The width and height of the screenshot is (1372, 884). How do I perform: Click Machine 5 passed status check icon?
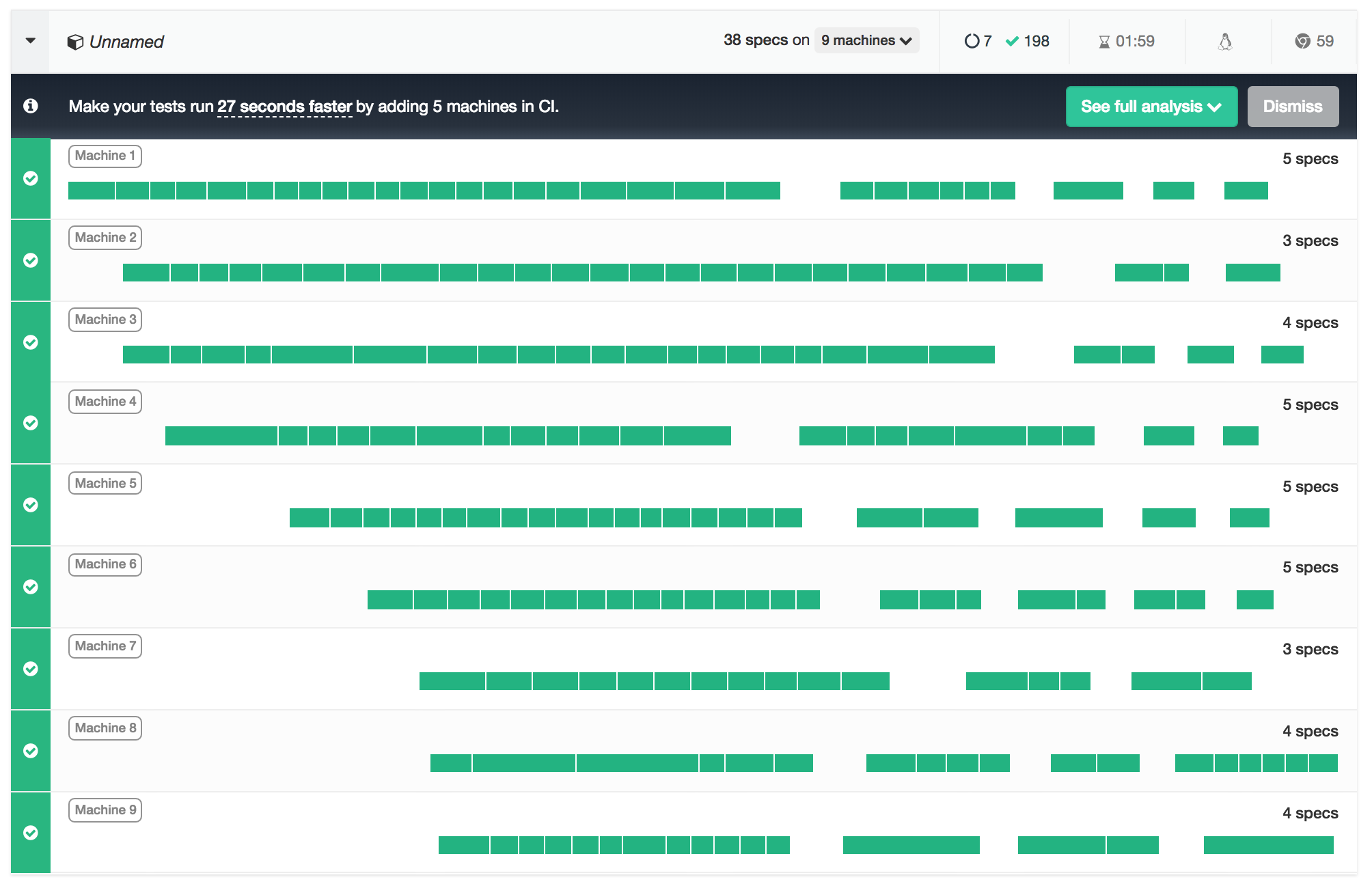coord(31,505)
